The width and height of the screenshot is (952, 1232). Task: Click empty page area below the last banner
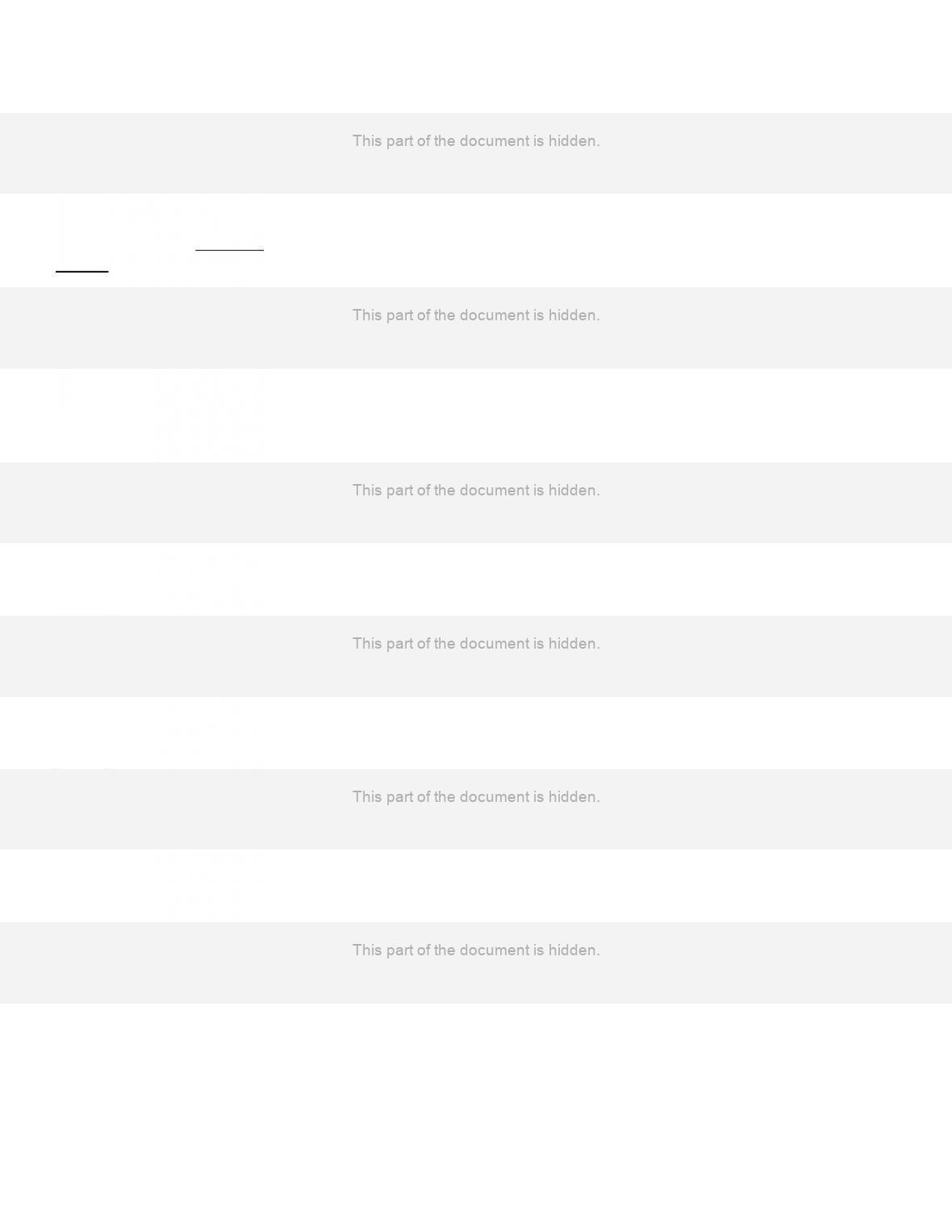pos(476,1117)
